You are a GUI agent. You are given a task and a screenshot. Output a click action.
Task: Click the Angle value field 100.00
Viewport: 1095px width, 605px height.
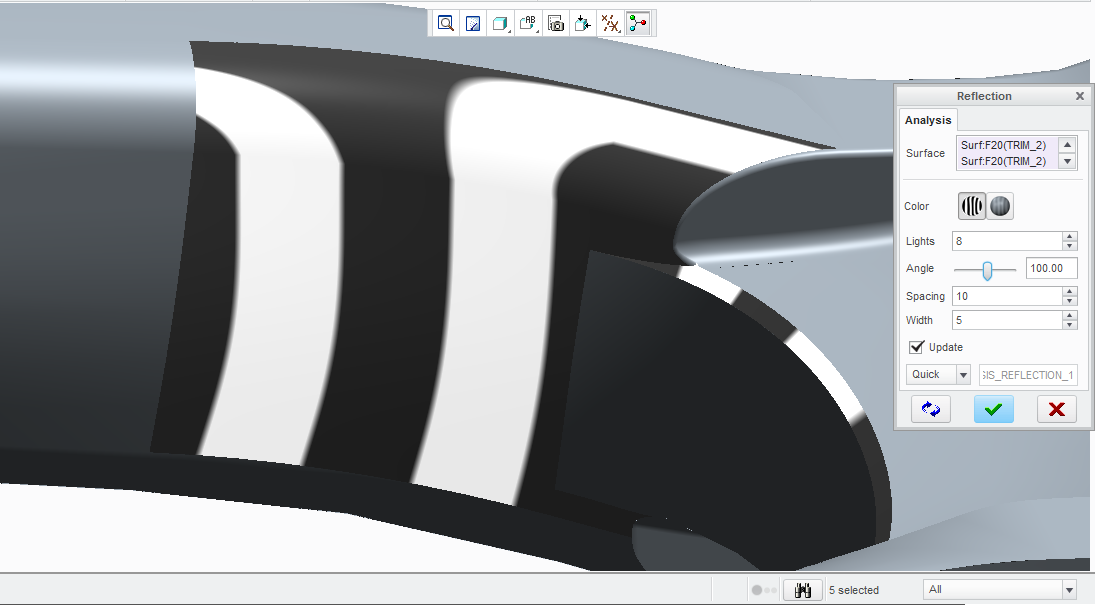tap(1051, 268)
